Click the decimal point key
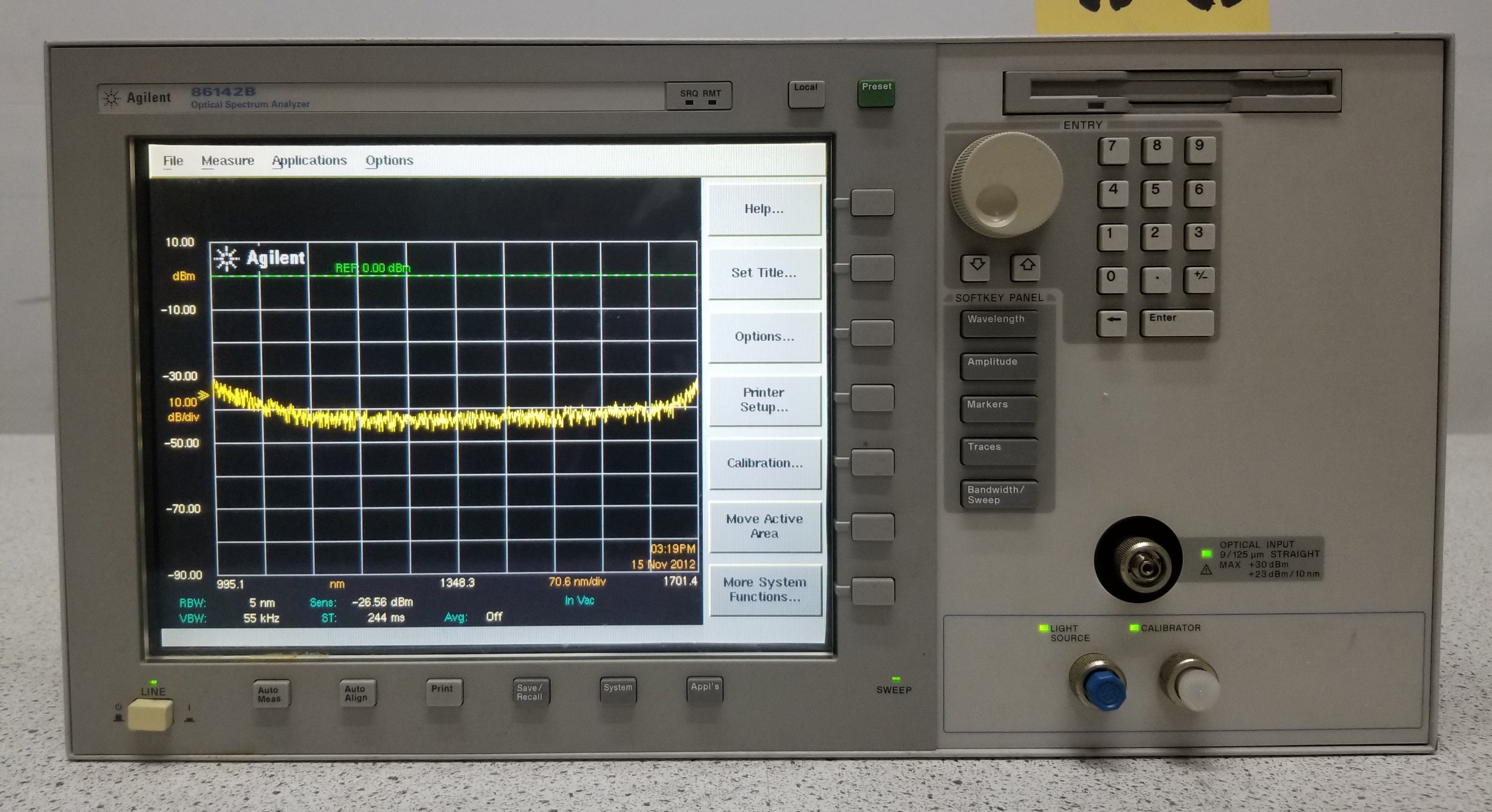 click(x=1155, y=280)
